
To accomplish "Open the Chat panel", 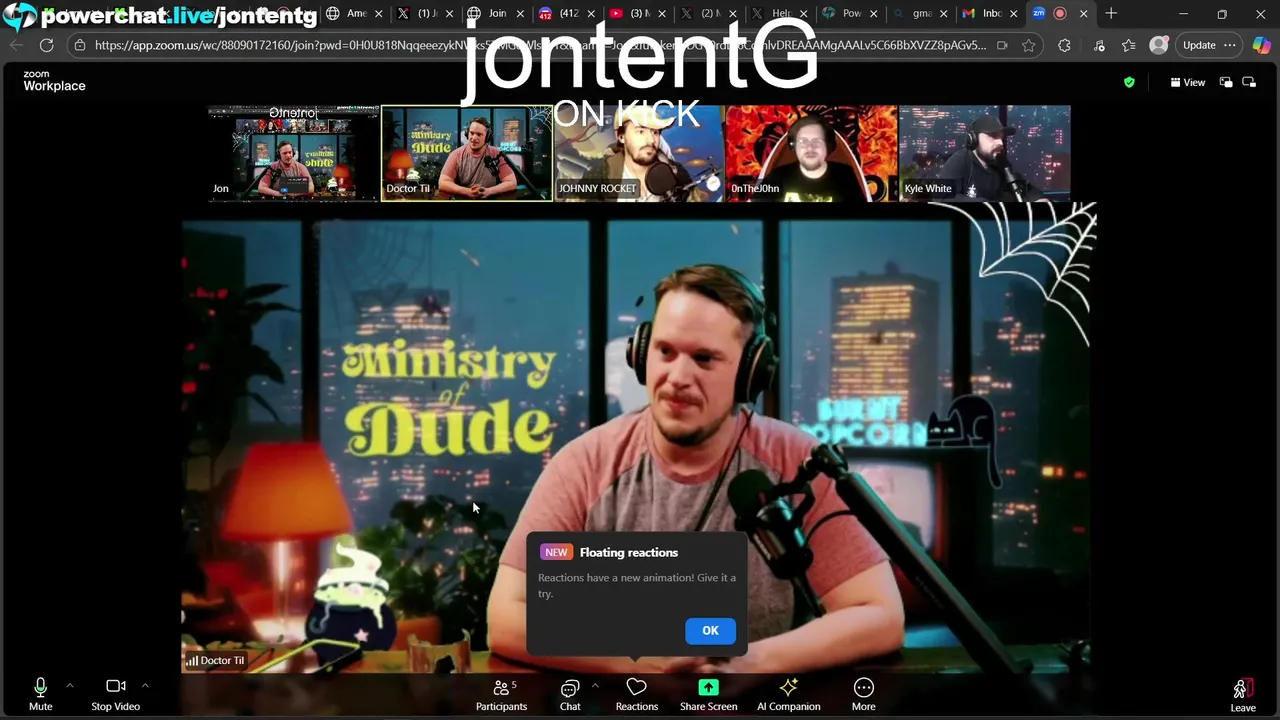I will tap(570, 694).
